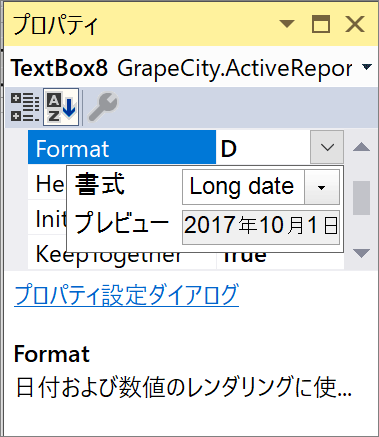Viewport: 379px width, 437px height.
Task: Click the Long date dropdown arrow
Action: [x=322, y=187]
